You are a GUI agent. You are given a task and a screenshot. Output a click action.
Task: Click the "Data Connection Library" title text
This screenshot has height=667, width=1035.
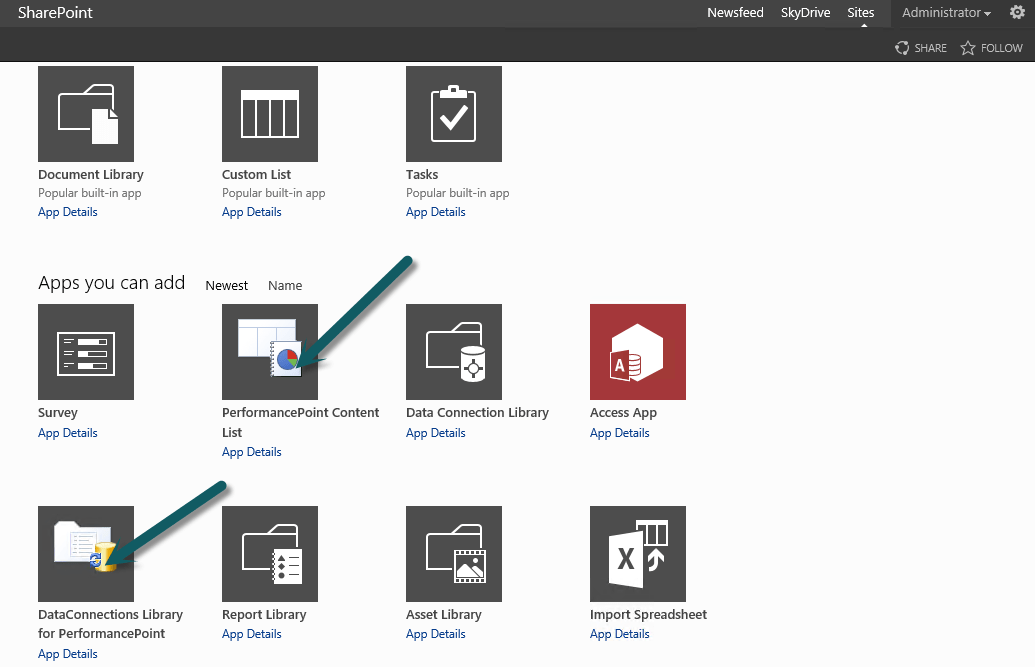click(x=477, y=413)
